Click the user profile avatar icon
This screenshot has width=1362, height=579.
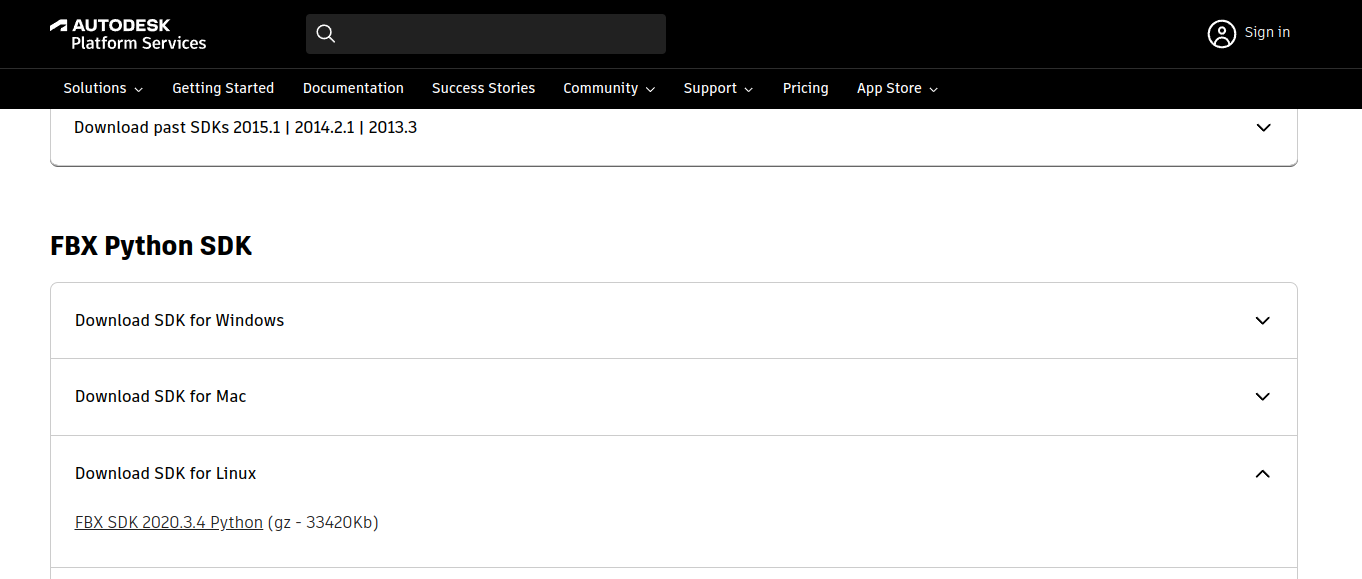point(1221,34)
